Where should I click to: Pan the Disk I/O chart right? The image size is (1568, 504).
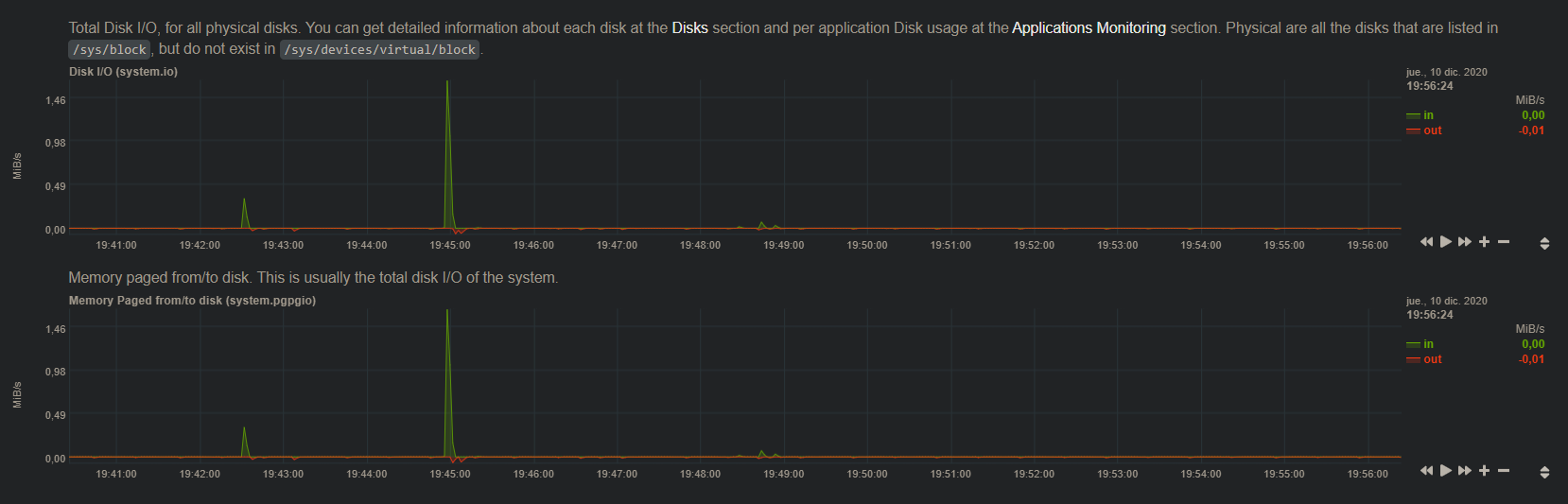[x=1464, y=242]
